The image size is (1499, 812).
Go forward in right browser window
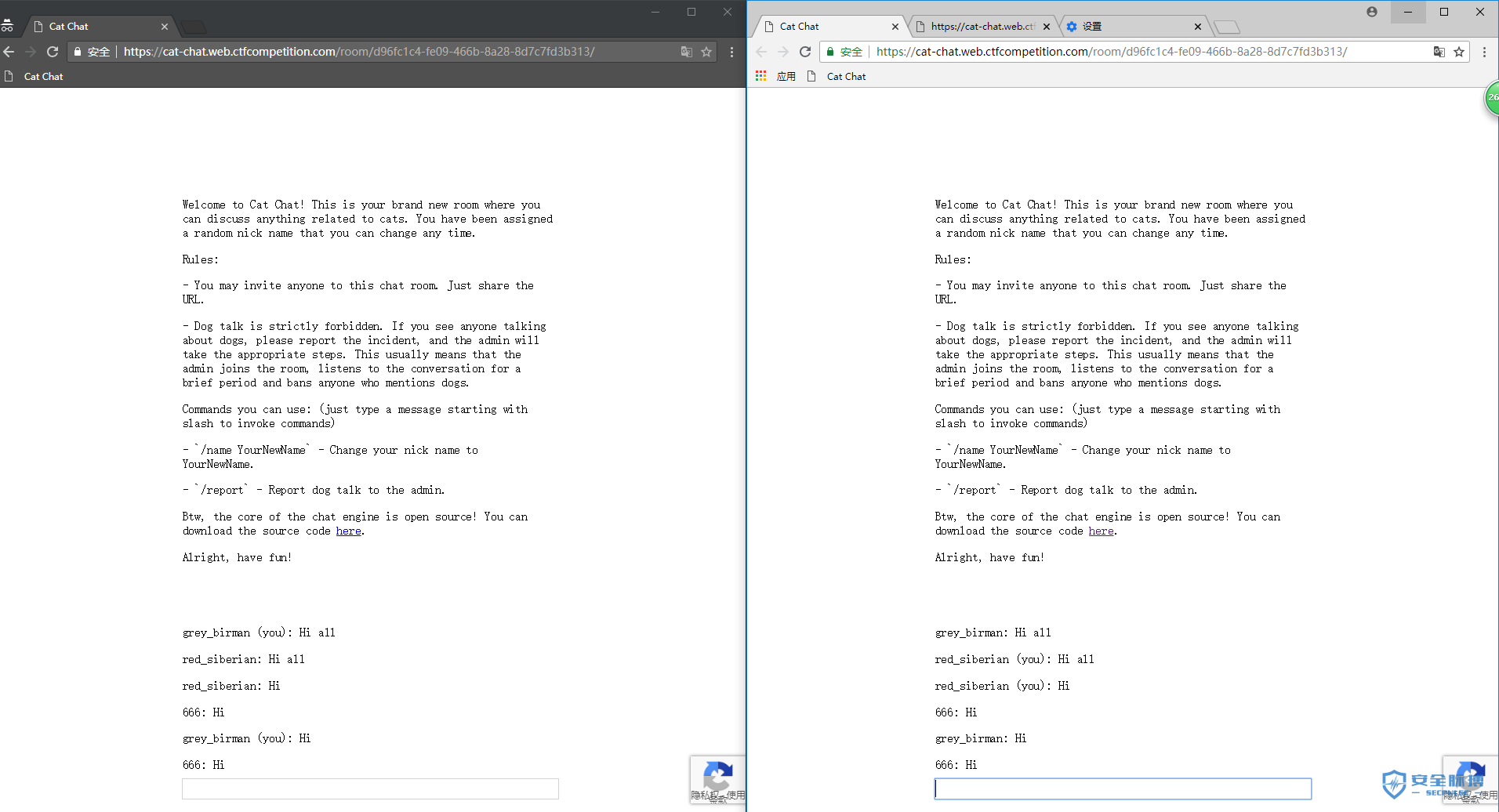pyautogui.click(x=783, y=52)
